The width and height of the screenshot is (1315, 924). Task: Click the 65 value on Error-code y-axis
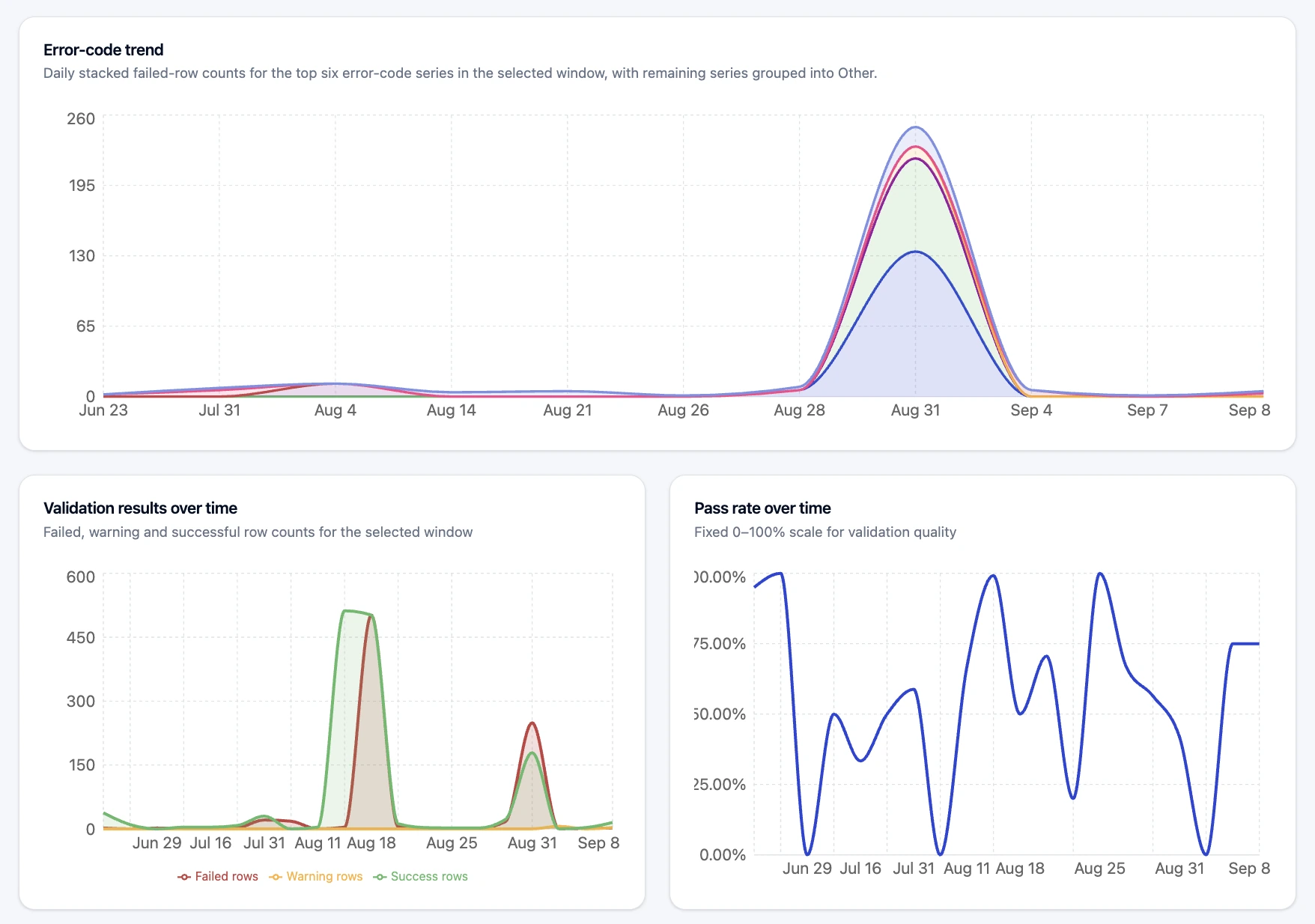pyautogui.click(x=85, y=326)
